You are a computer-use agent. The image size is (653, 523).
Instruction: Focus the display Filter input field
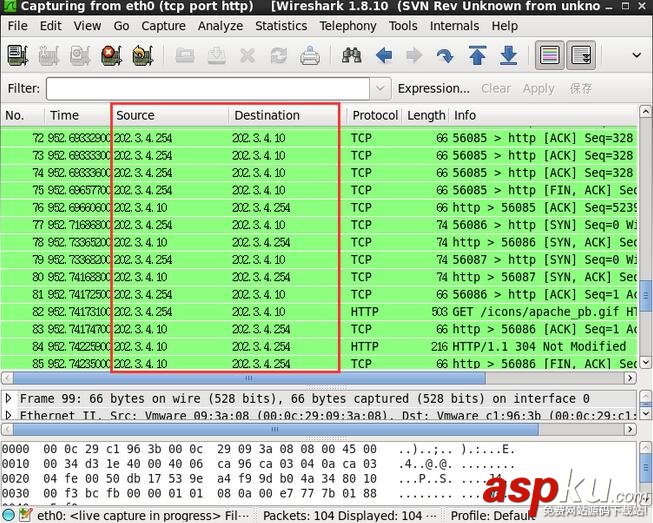[x=207, y=88]
